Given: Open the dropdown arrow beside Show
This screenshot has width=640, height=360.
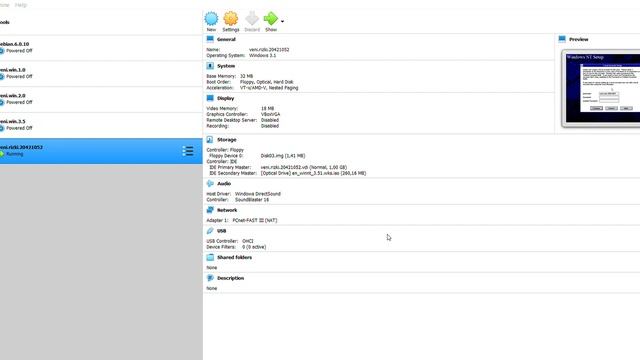Looking at the screenshot, I should pyautogui.click(x=282, y=21).
